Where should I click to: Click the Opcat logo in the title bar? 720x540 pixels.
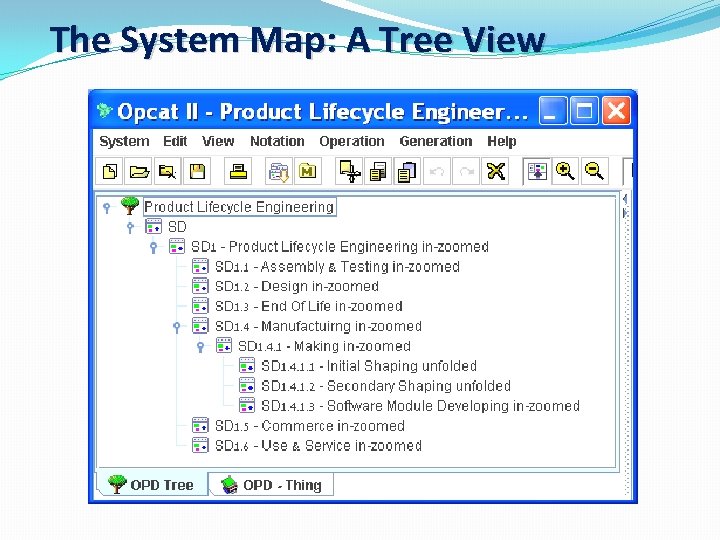(104, 110)
